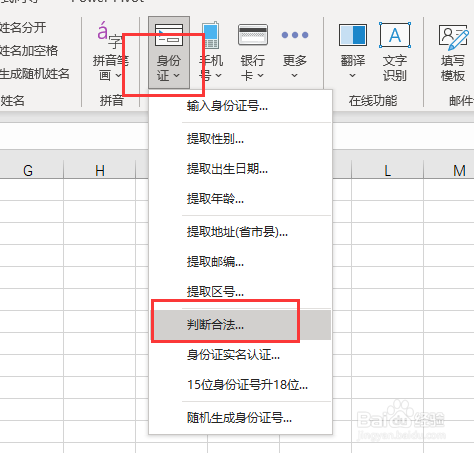The image size is (474, 453).
Task: Select 提取地址(省市县)... menu item
Action: pos(240,232)
